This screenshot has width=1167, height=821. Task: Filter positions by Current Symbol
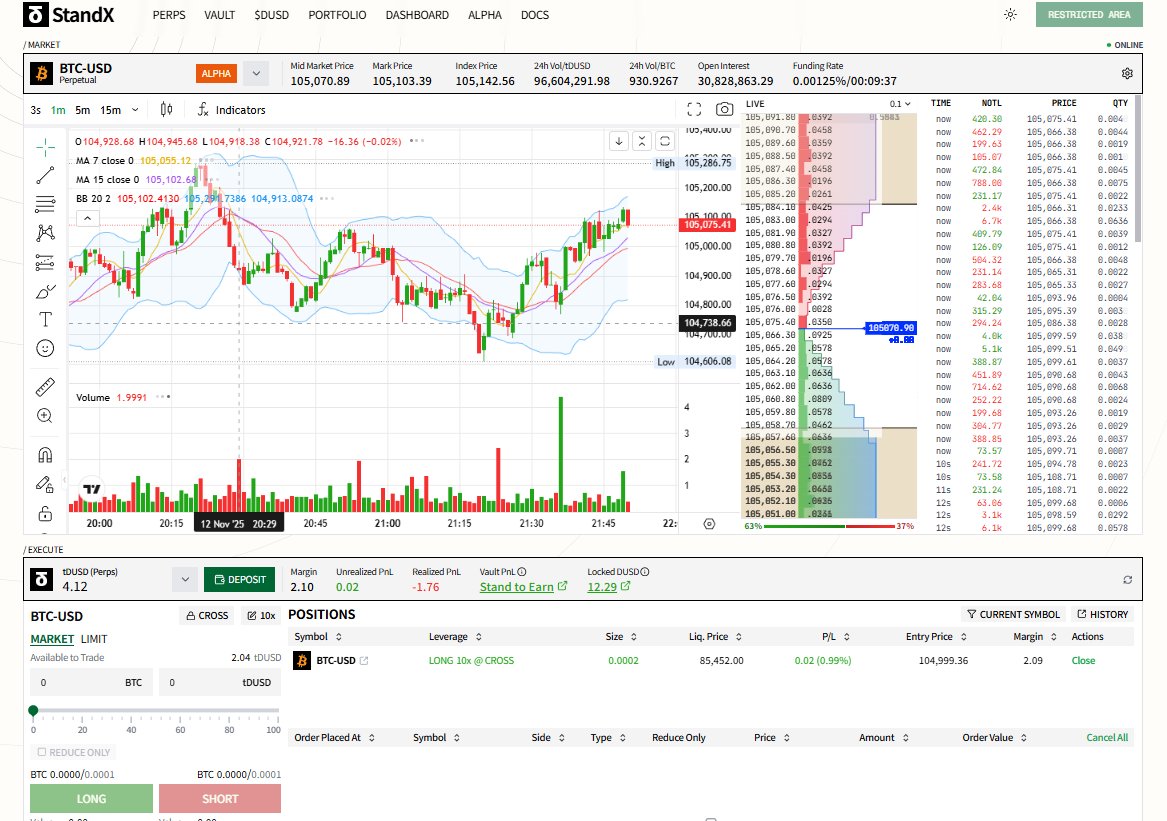point(1013,614)
